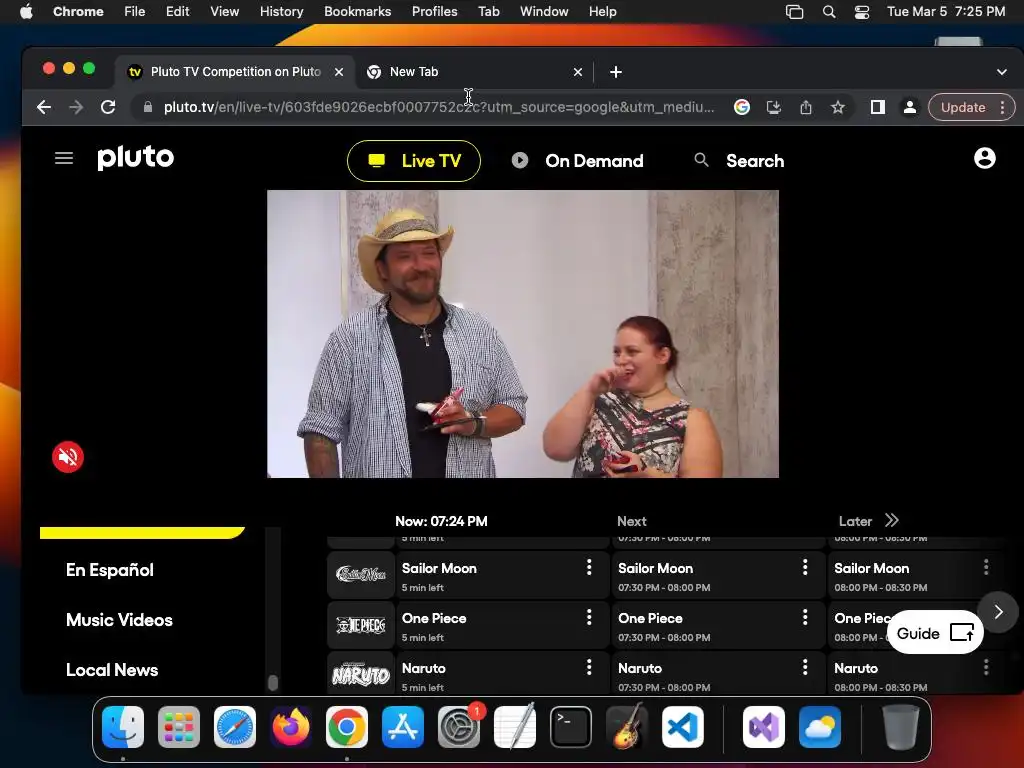This screenshot has width=1024, height=768.
Task: Click the Google icon in address bar
Action: (742, 107)
